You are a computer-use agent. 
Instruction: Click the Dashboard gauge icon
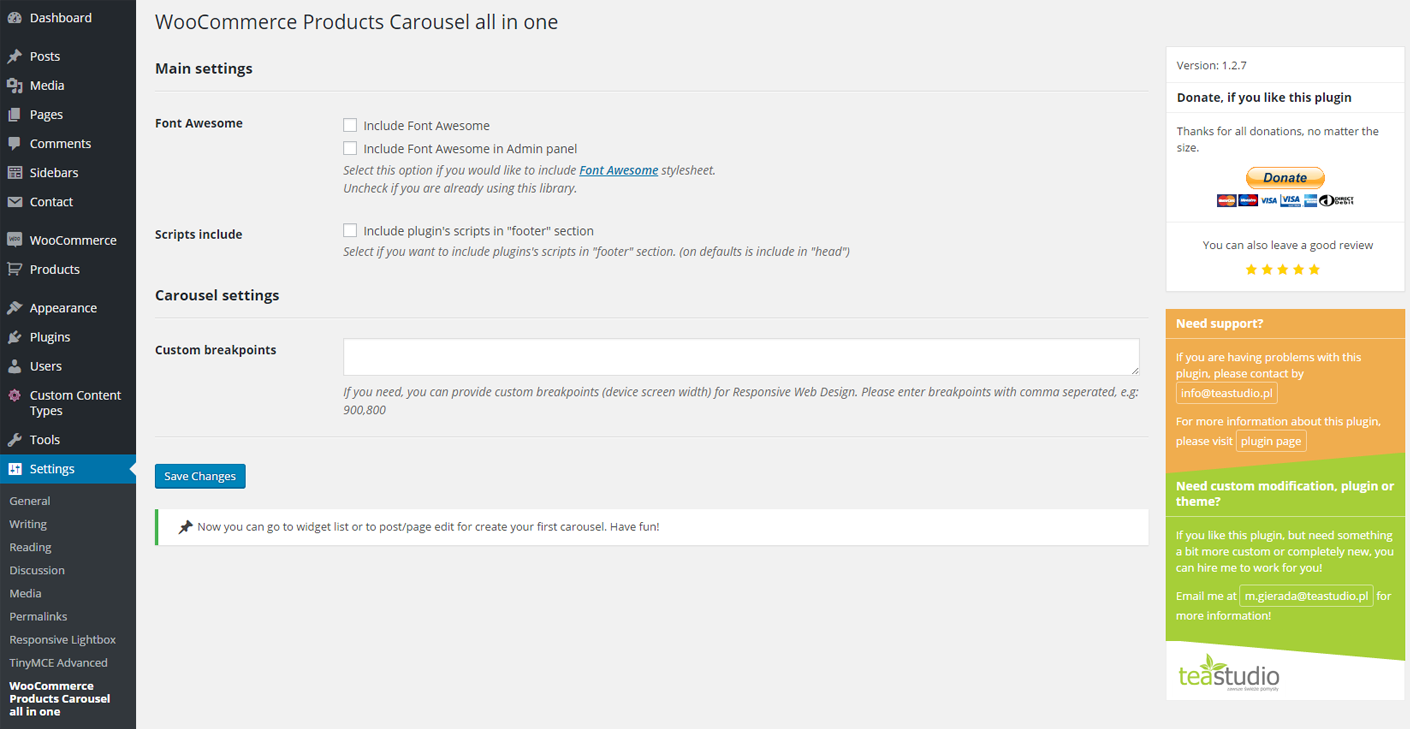pos(15,18)
